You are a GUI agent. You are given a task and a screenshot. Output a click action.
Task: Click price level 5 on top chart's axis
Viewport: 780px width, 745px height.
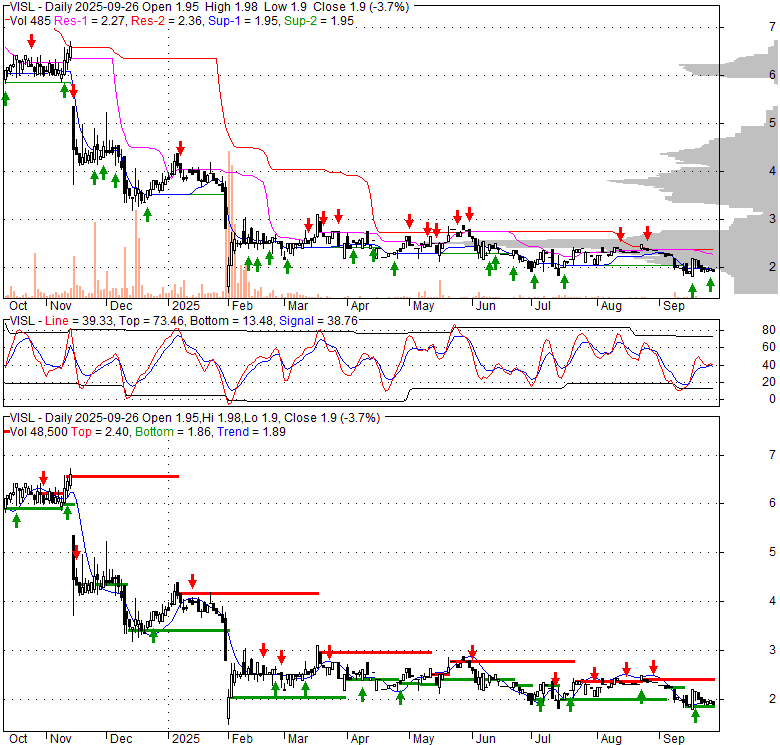pos(772,122)
